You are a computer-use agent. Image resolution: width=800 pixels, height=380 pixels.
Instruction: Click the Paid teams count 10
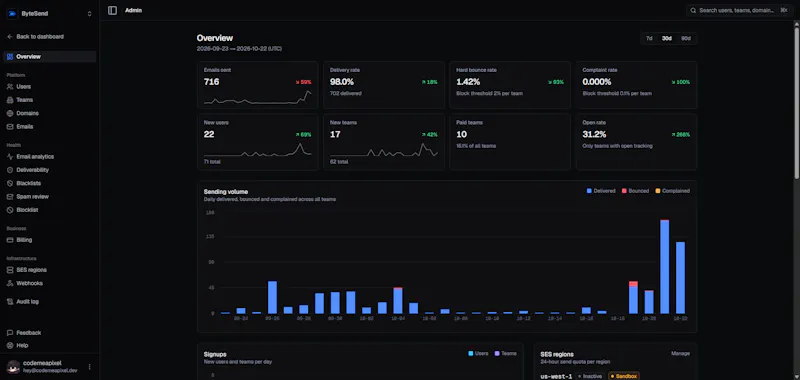(461, 134)
